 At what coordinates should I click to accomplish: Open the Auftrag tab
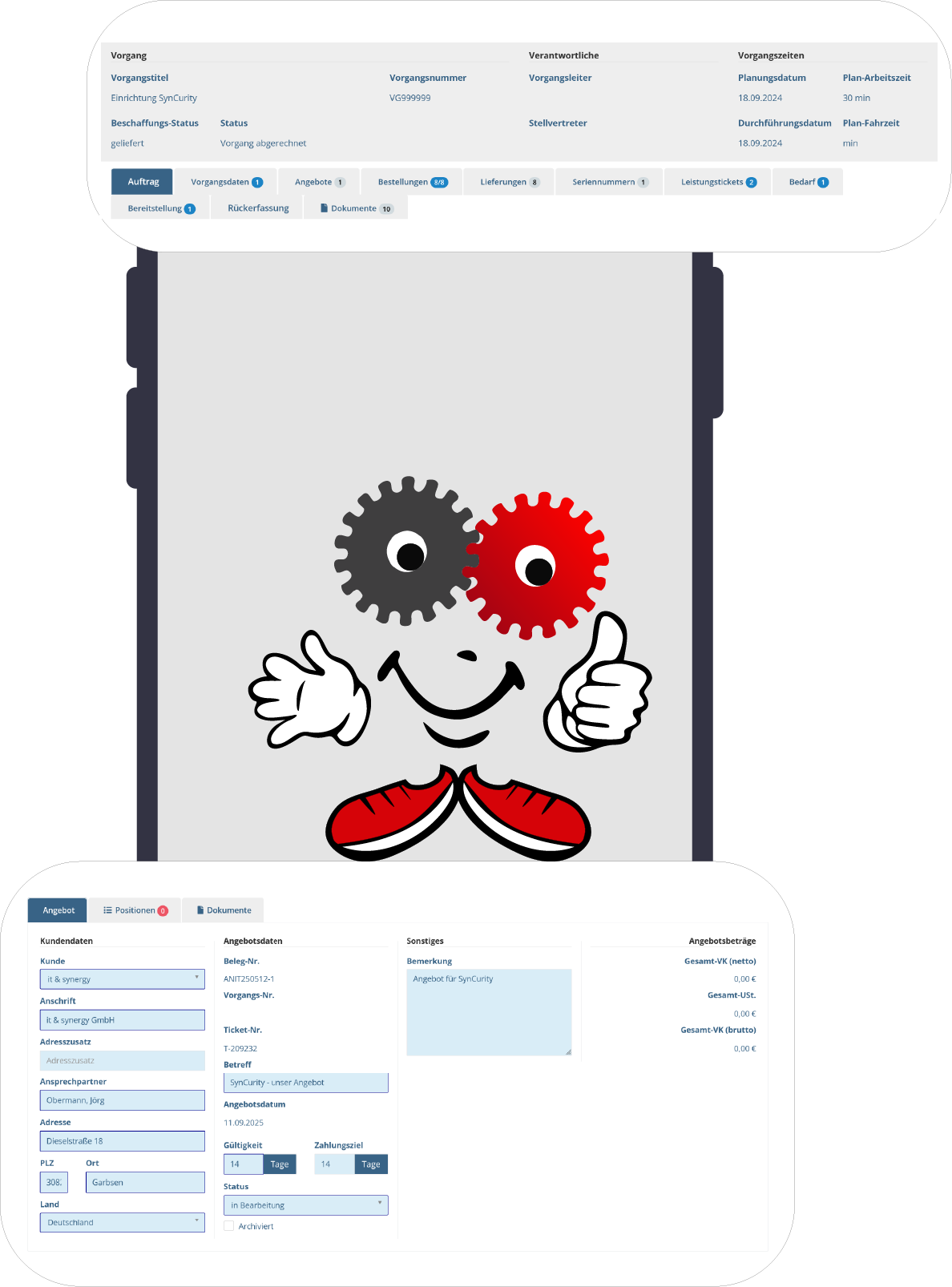tap(142, 182)
